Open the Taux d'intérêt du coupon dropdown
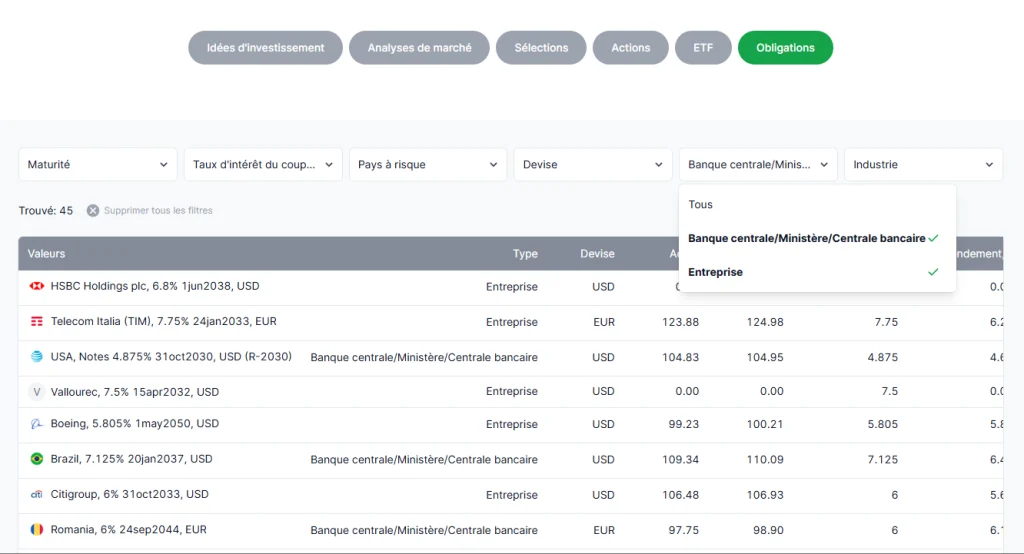Image resolution: width=1024 pixels, height=554 pixels. tap(263, 165)
